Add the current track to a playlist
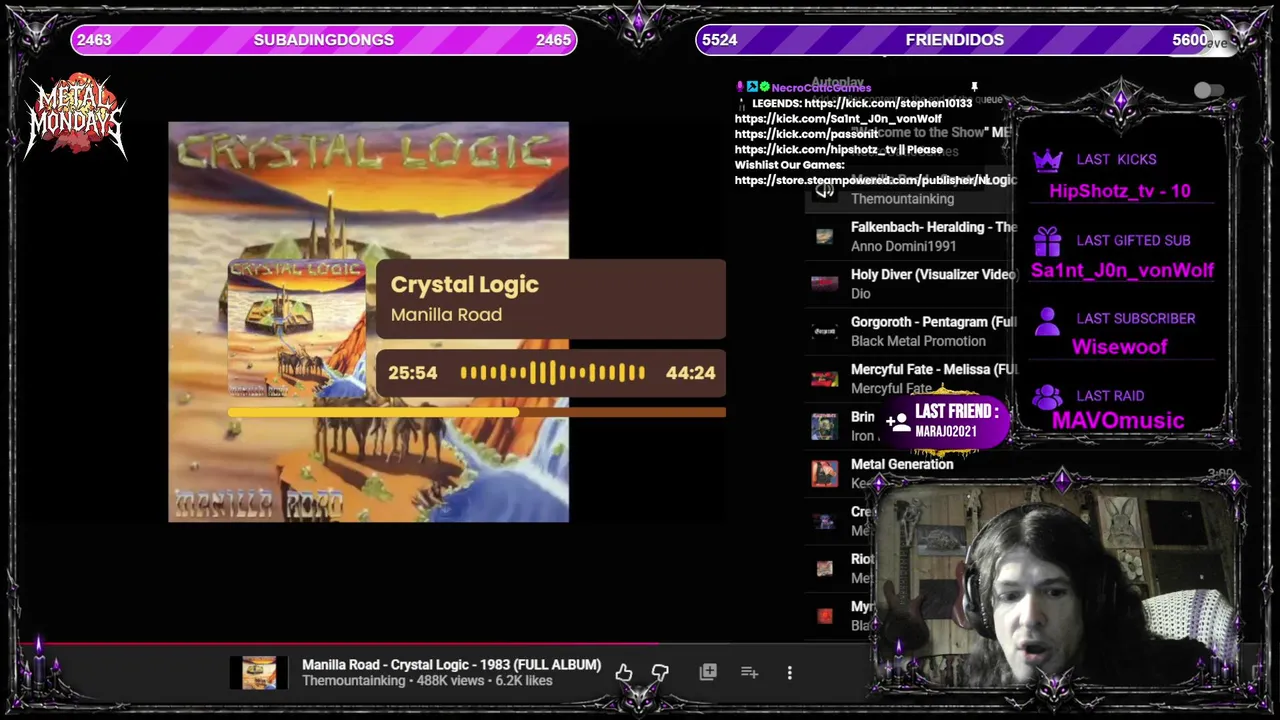 pyautogui.click(x=749, y=672)
